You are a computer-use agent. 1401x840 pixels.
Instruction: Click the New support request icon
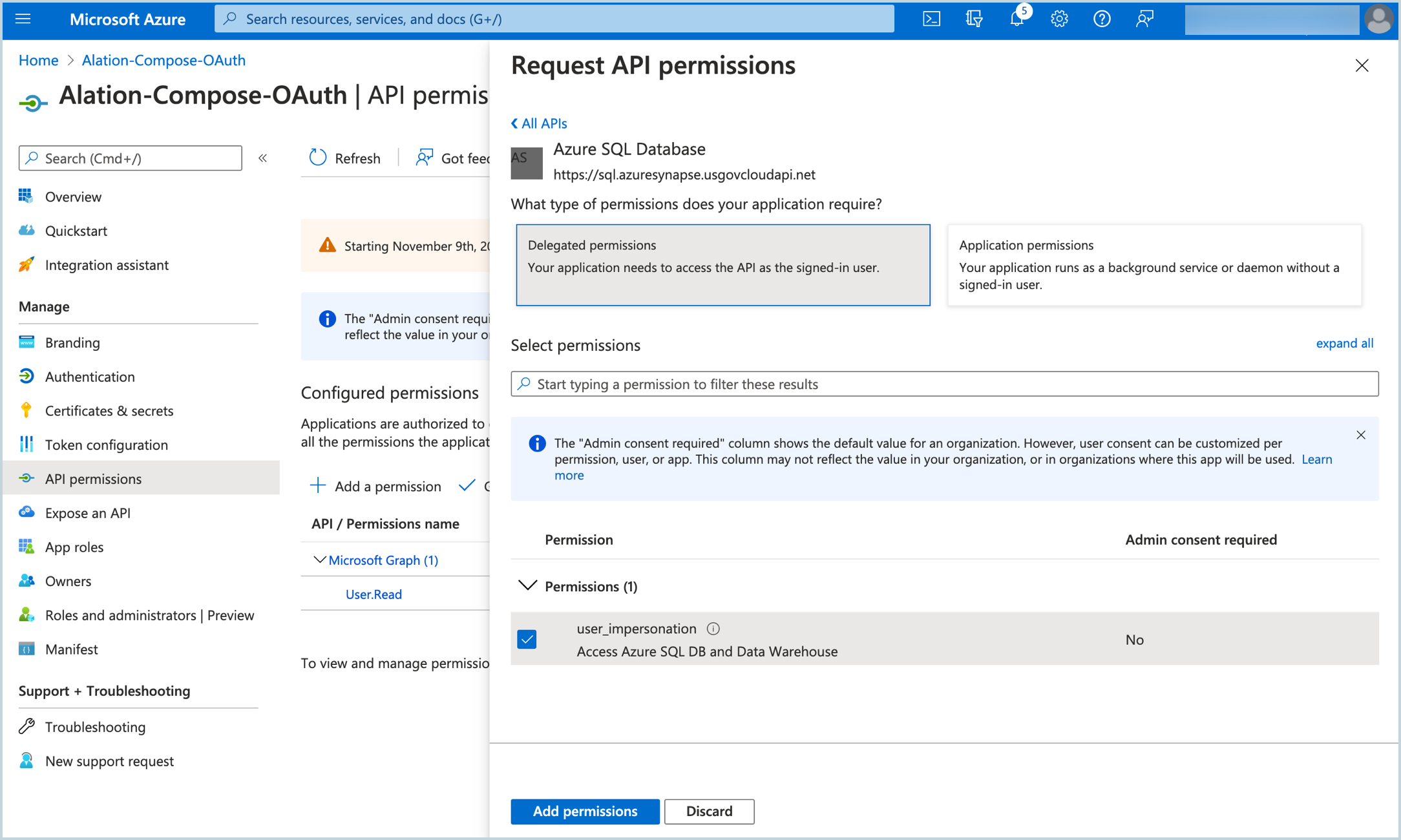tap(26, 761)
